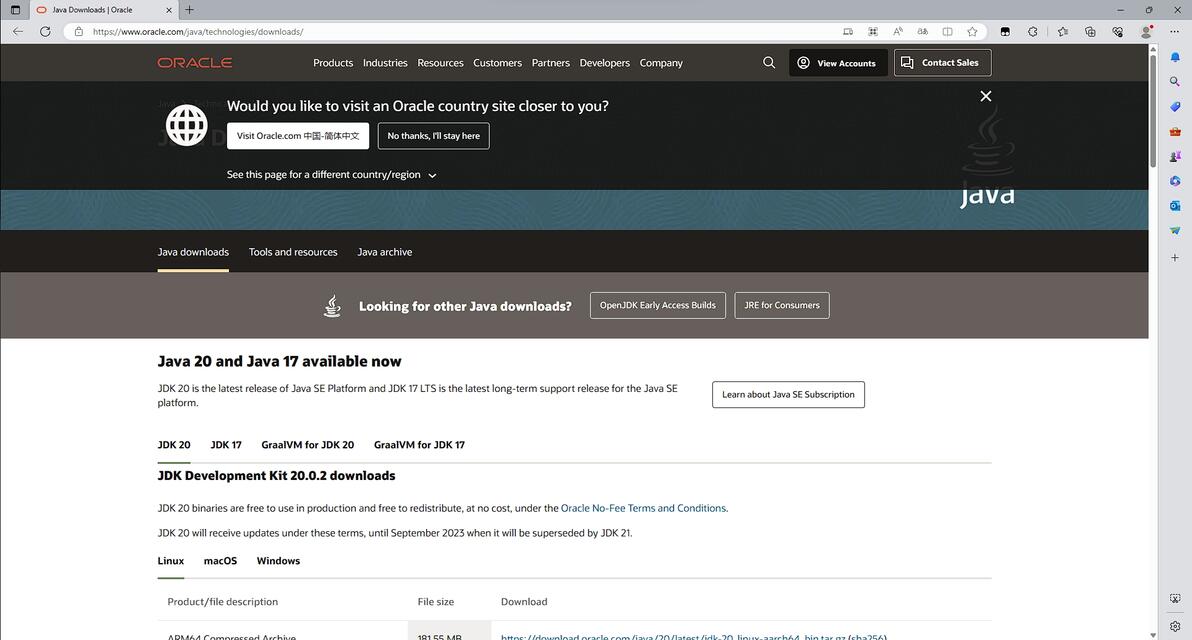The image size is (1192, 640).
Task: Open the Partners menu
Action: pyautogui.click(x=550, y=62)
